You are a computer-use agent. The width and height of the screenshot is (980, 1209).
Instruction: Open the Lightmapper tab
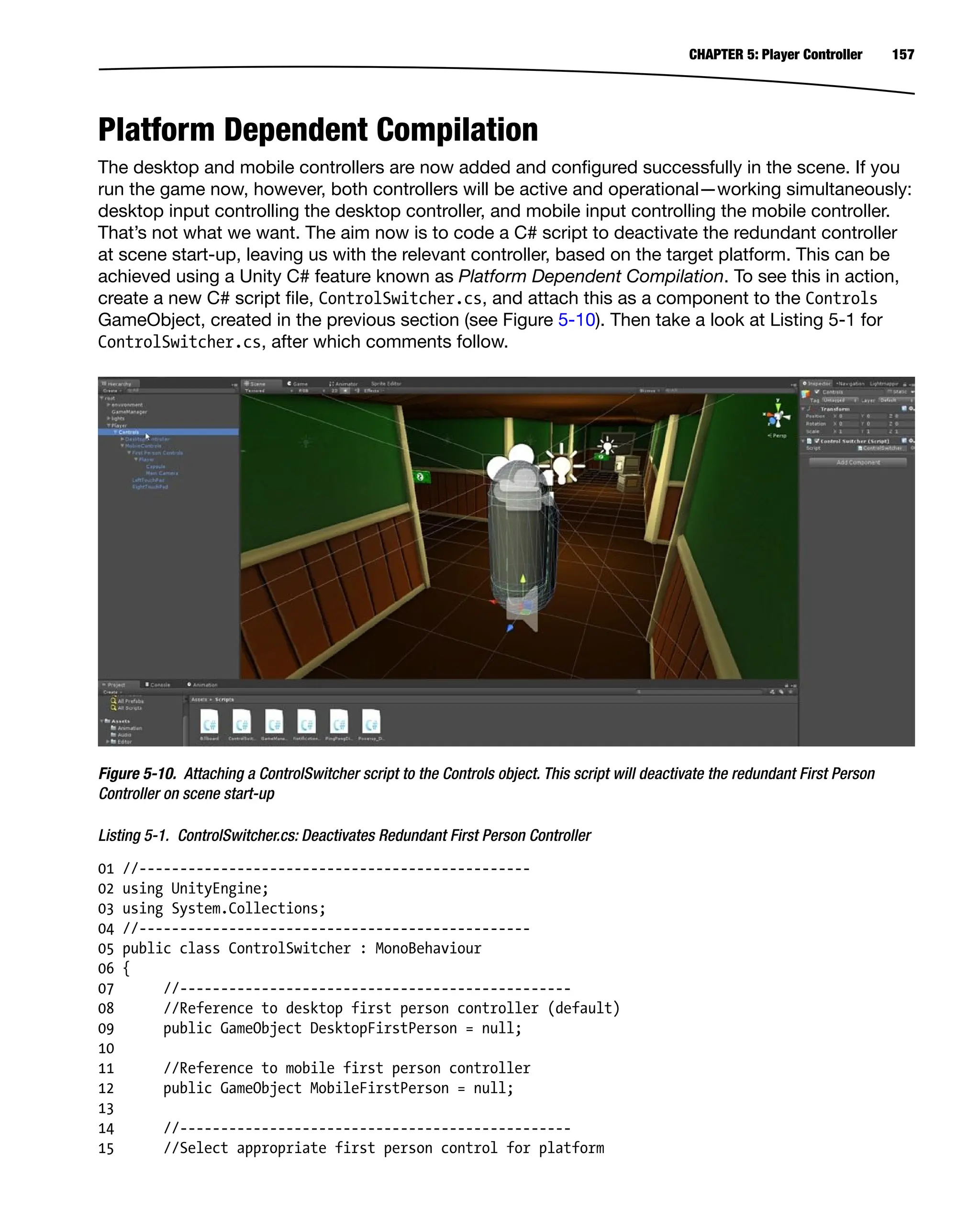coord(884,384)
